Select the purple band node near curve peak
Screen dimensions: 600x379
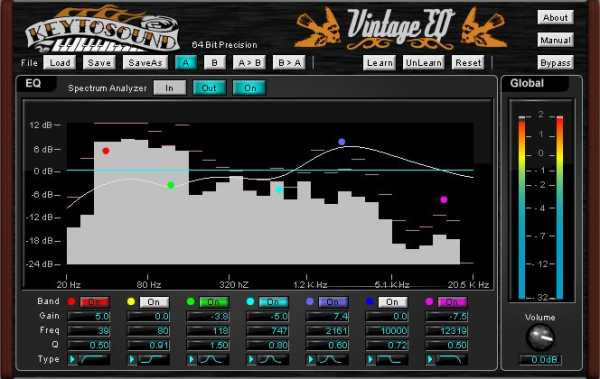[x=342, y=142]
